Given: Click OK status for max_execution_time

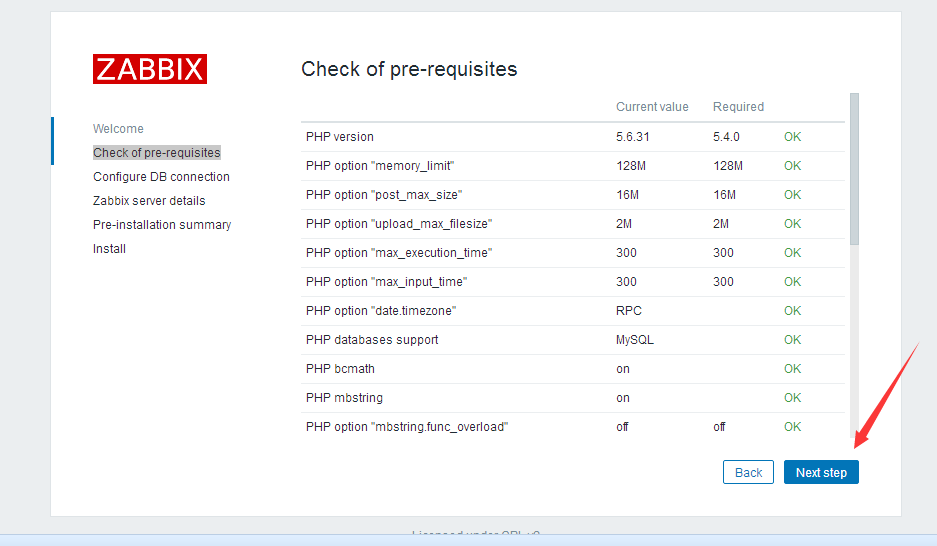Looking at the screenshot, I should point(792,253).
